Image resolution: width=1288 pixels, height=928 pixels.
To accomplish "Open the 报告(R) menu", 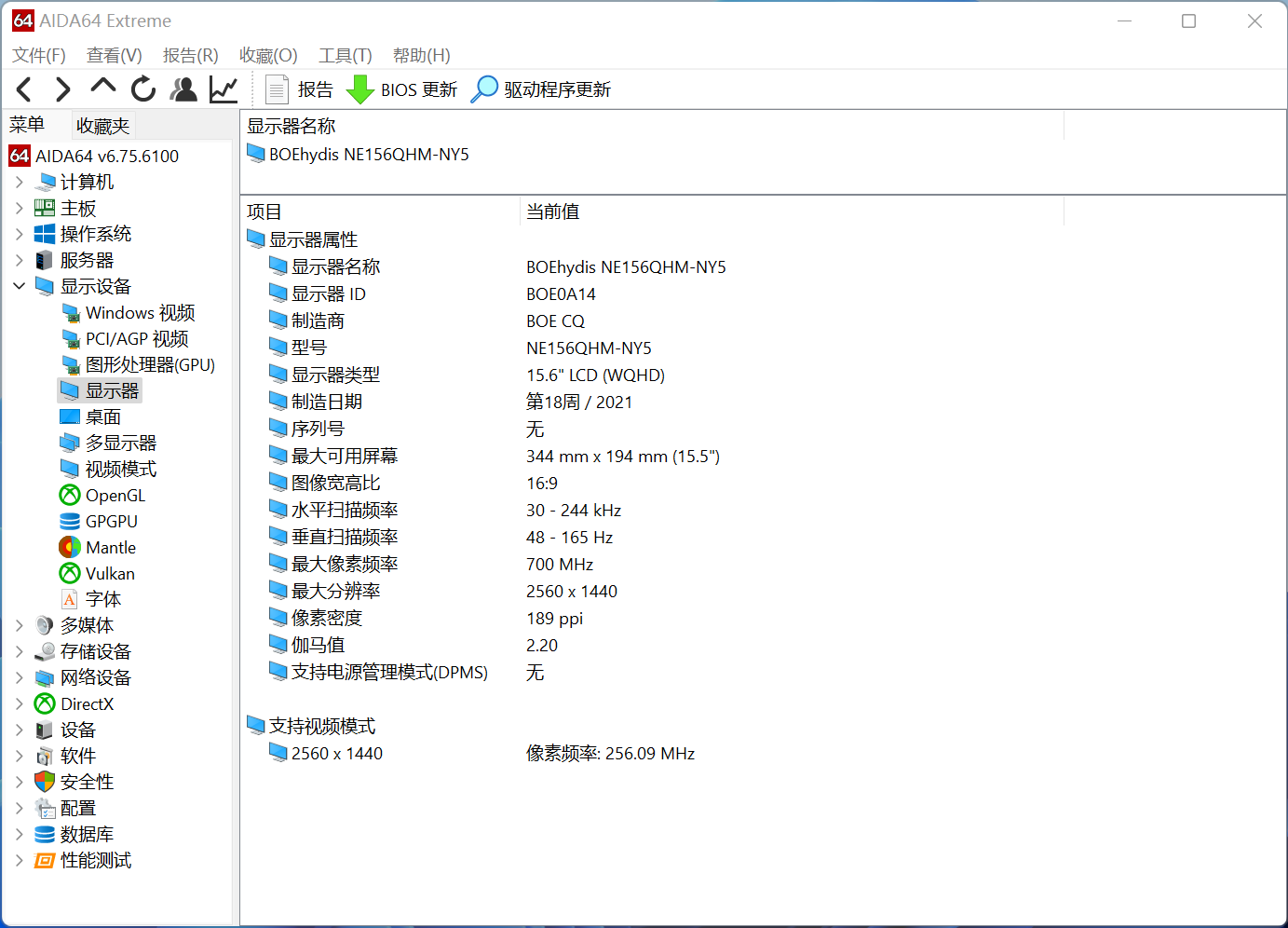I will tap(191, 55).
